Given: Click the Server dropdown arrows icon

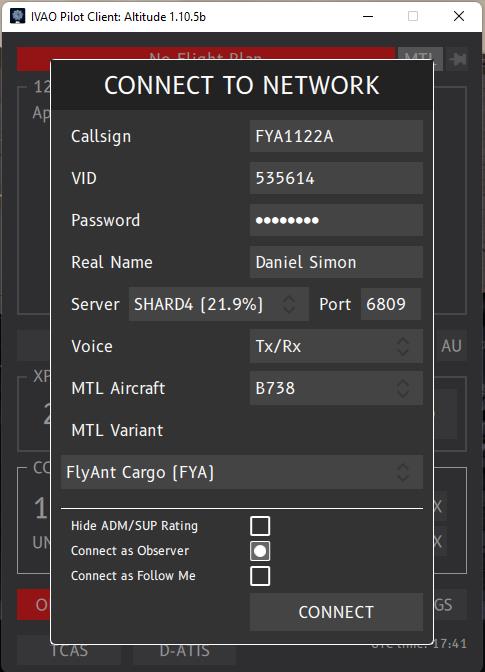Looking at the screenshot, I should pyautogui.click(x=289, y=304).
